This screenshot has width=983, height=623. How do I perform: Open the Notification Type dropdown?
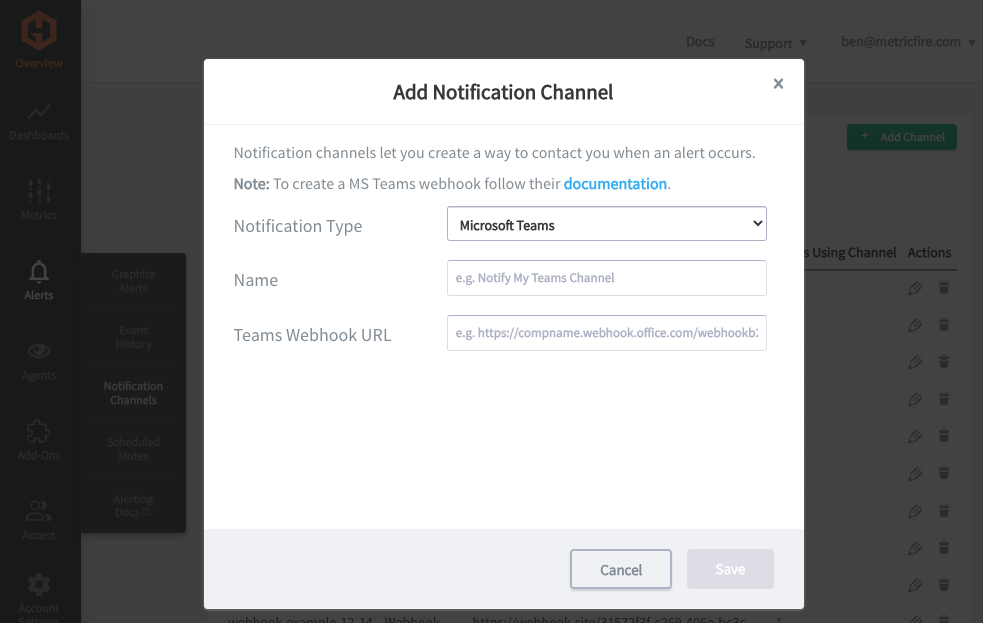(606, 224)
